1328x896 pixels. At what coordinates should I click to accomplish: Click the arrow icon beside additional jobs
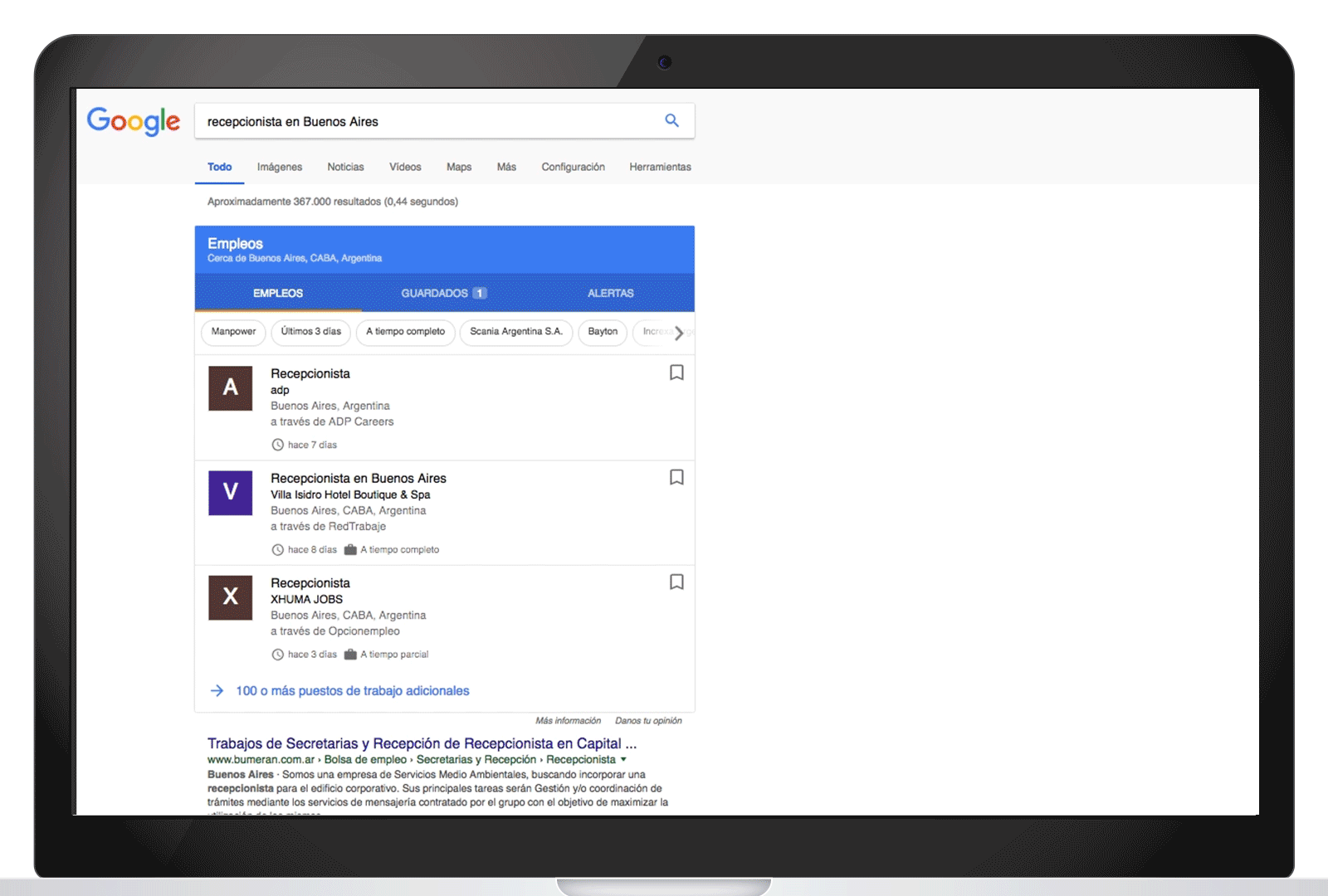[217, 690]
